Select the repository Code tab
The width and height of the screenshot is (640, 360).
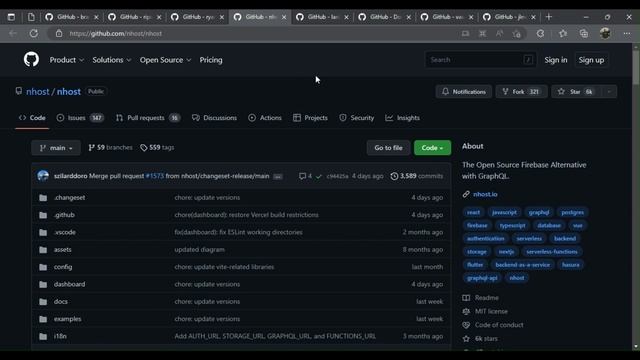click(32, 118)
